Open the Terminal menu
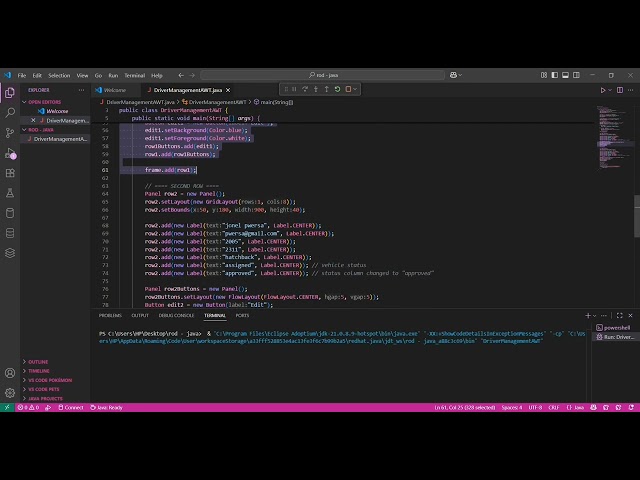The width and height of the screenshot is (640, 480). pos(135,76)
